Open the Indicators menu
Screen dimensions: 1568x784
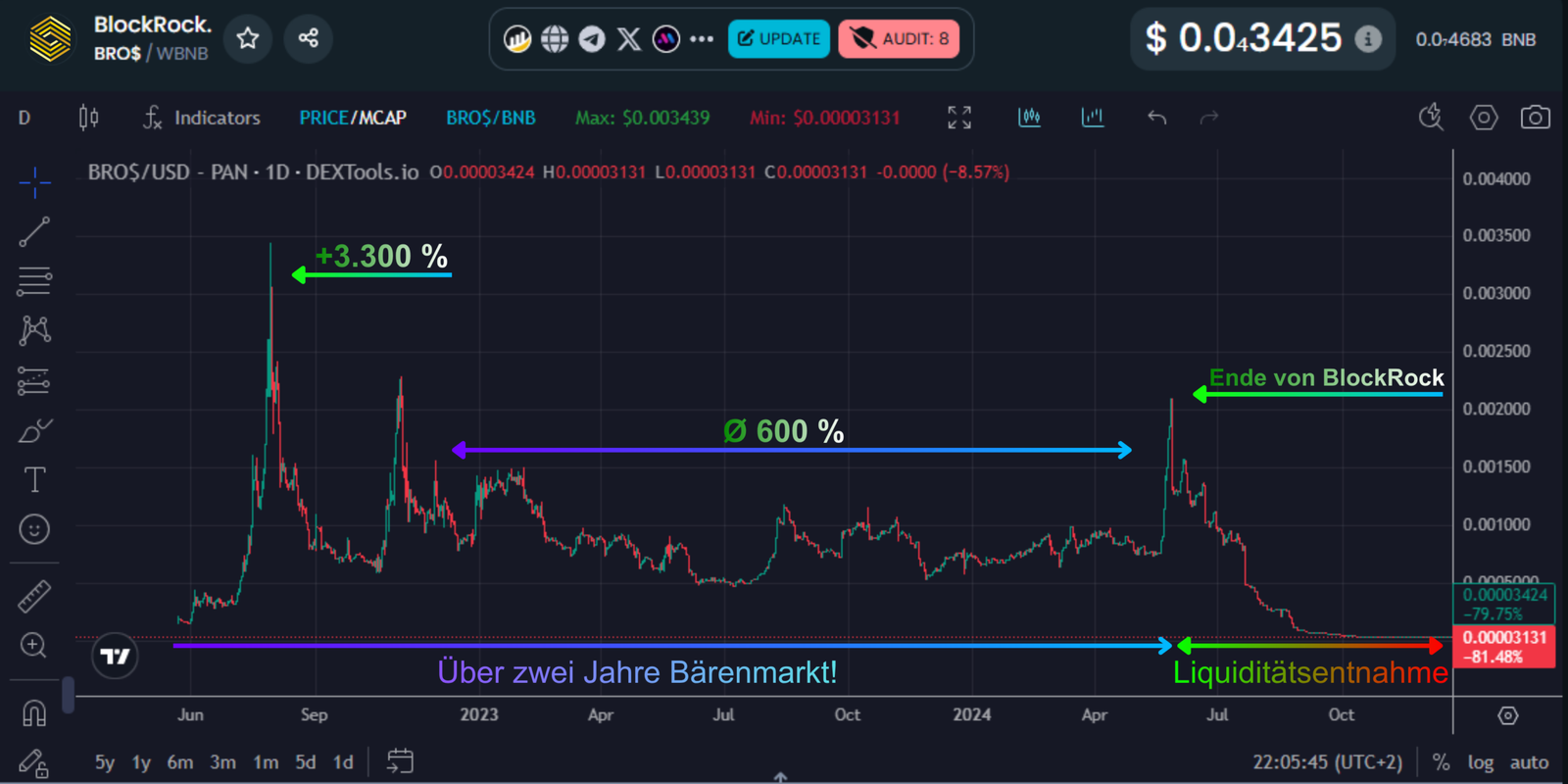pos(202,118)
